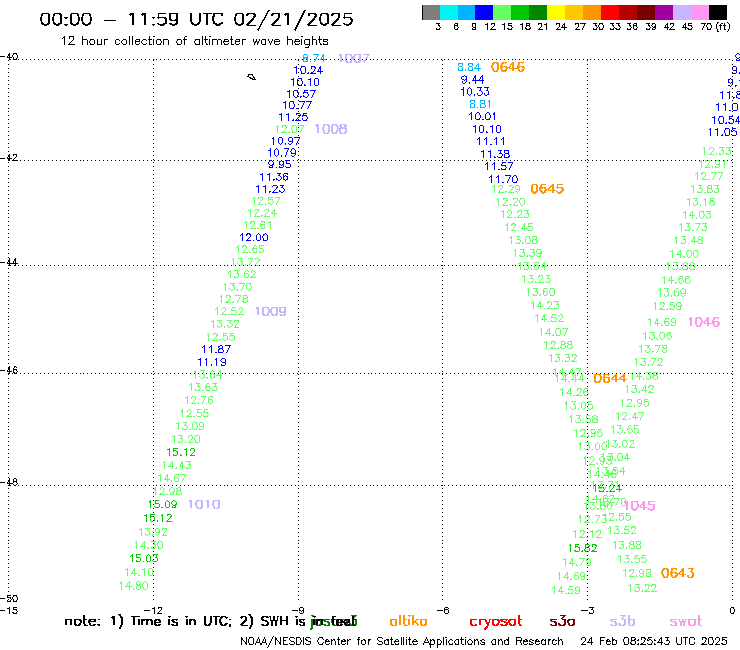Click the yellow legend color swatch
Image resolution: width=740 pixels, height=650 pixels.
tap(556, 12)
